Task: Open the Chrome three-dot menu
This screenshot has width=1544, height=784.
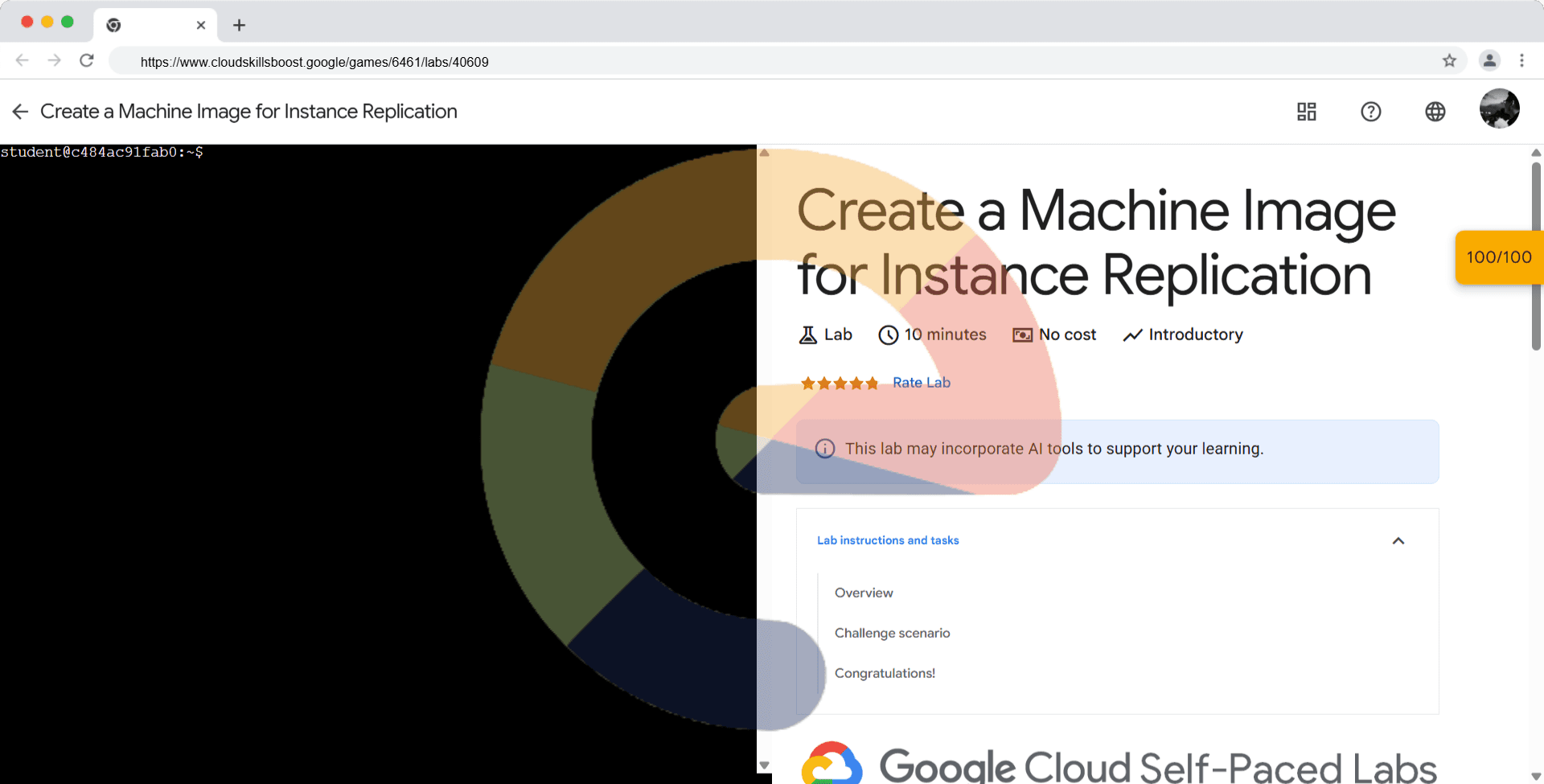Action: pos(1521,60)
